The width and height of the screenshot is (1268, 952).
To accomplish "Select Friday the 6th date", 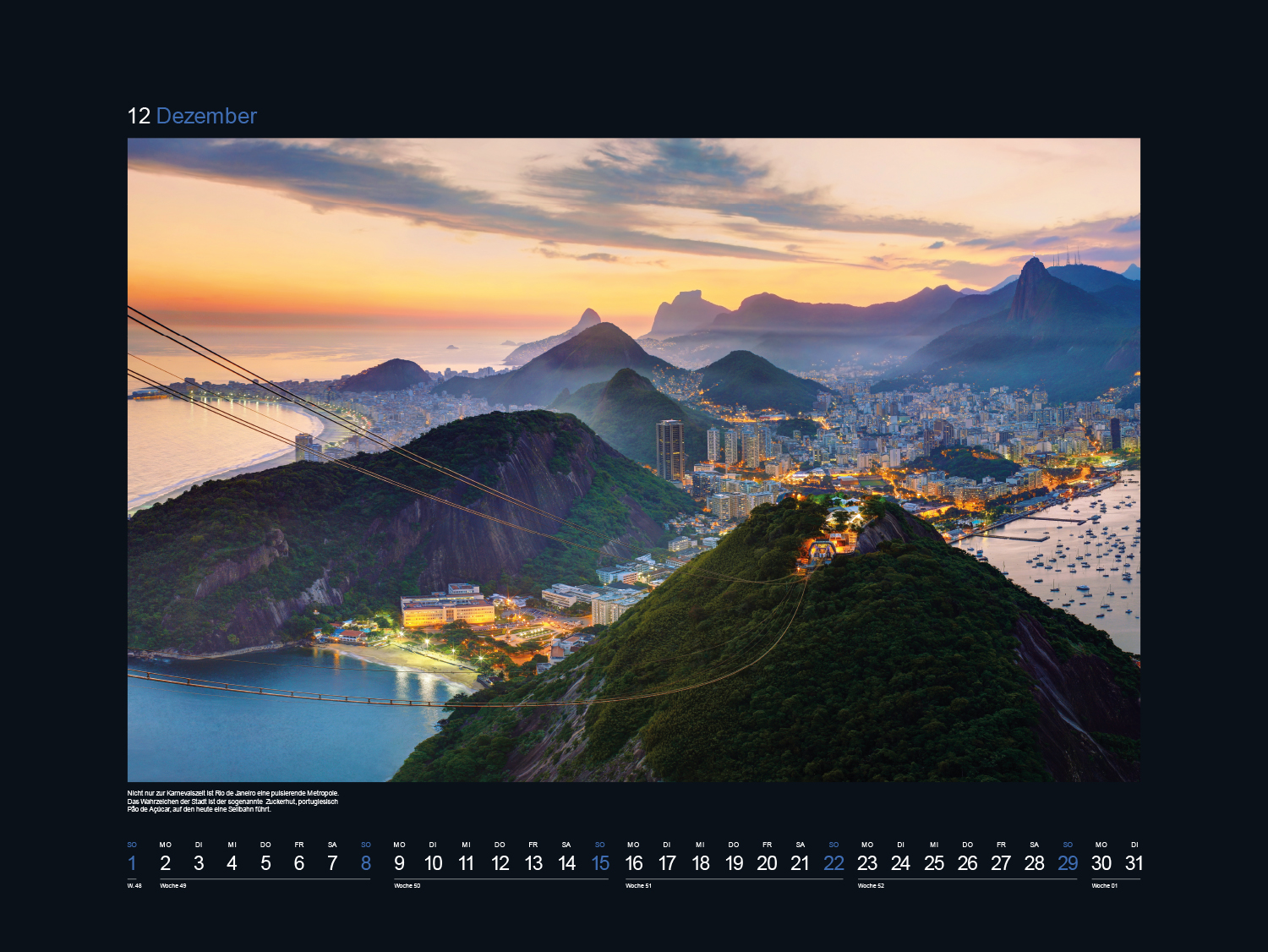I will pyautogui.click(x=299, y=863).
